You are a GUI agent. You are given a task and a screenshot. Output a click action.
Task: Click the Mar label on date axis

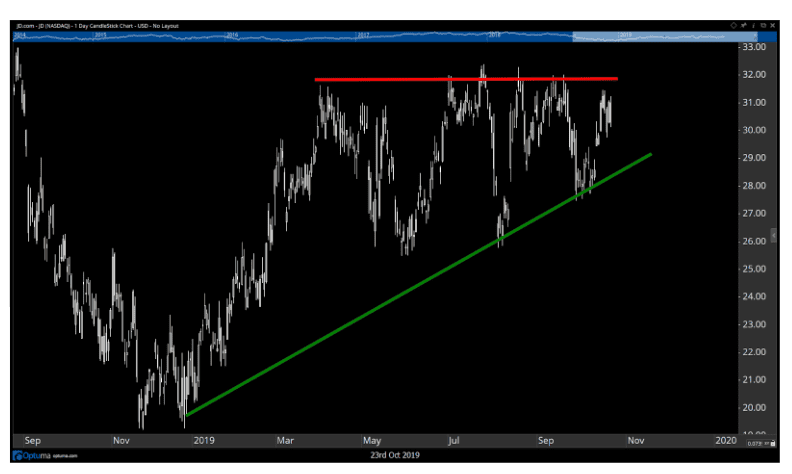tap(285, 441)
